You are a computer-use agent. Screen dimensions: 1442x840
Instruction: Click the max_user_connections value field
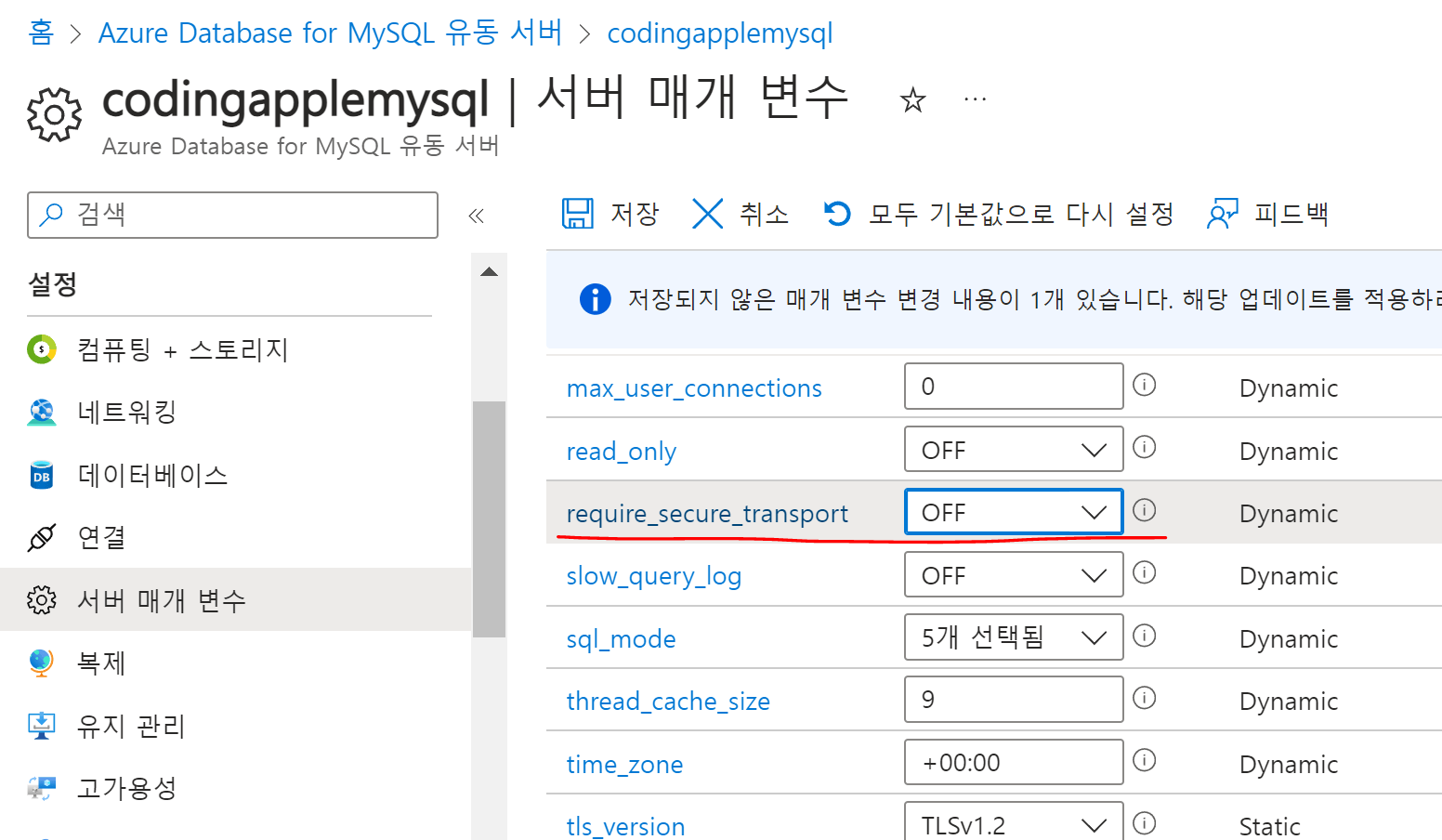(x=1014, y=387)
